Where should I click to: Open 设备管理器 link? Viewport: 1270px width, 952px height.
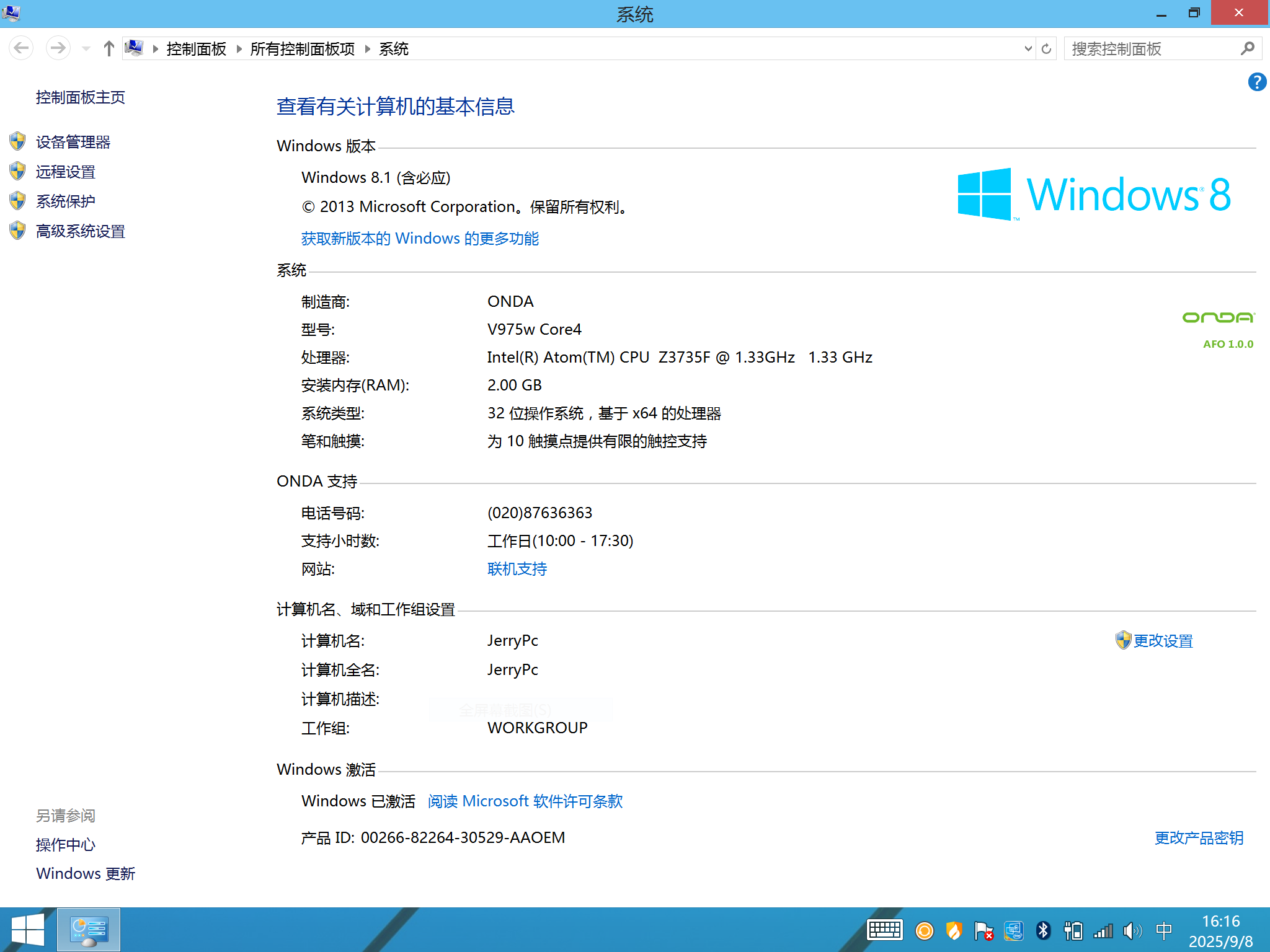73,142
